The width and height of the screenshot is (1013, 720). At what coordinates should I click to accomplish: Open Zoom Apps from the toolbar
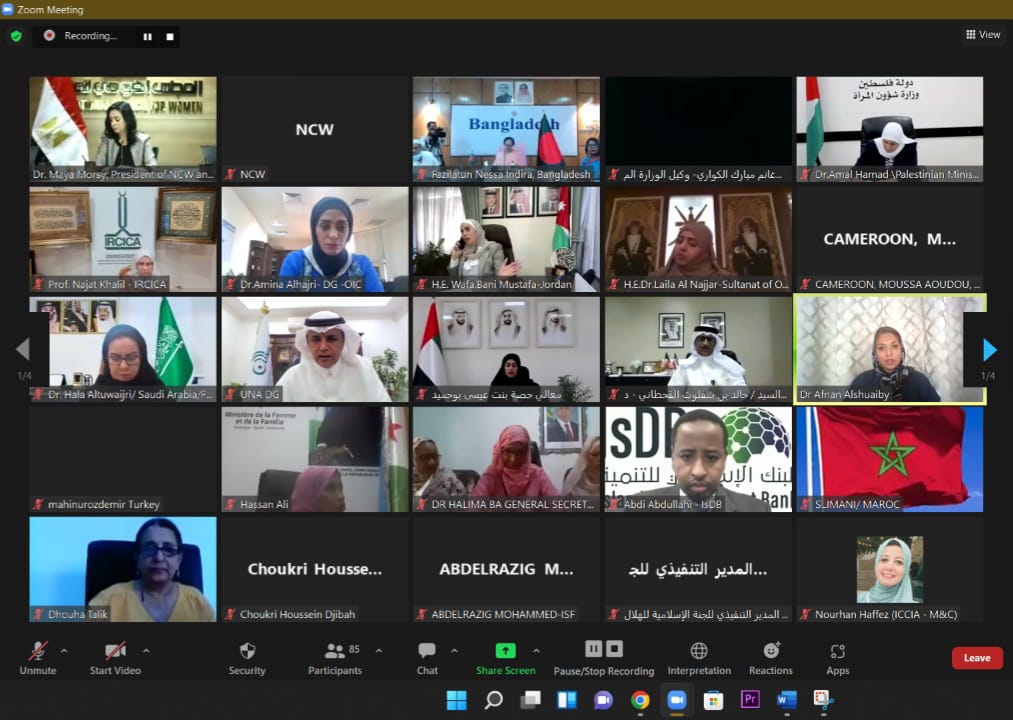tap(837, 654)
